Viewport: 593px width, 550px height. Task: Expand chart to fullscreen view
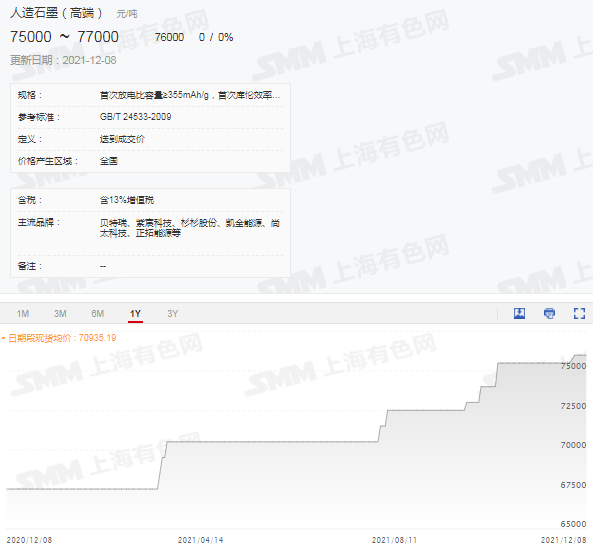pos(579,313)
